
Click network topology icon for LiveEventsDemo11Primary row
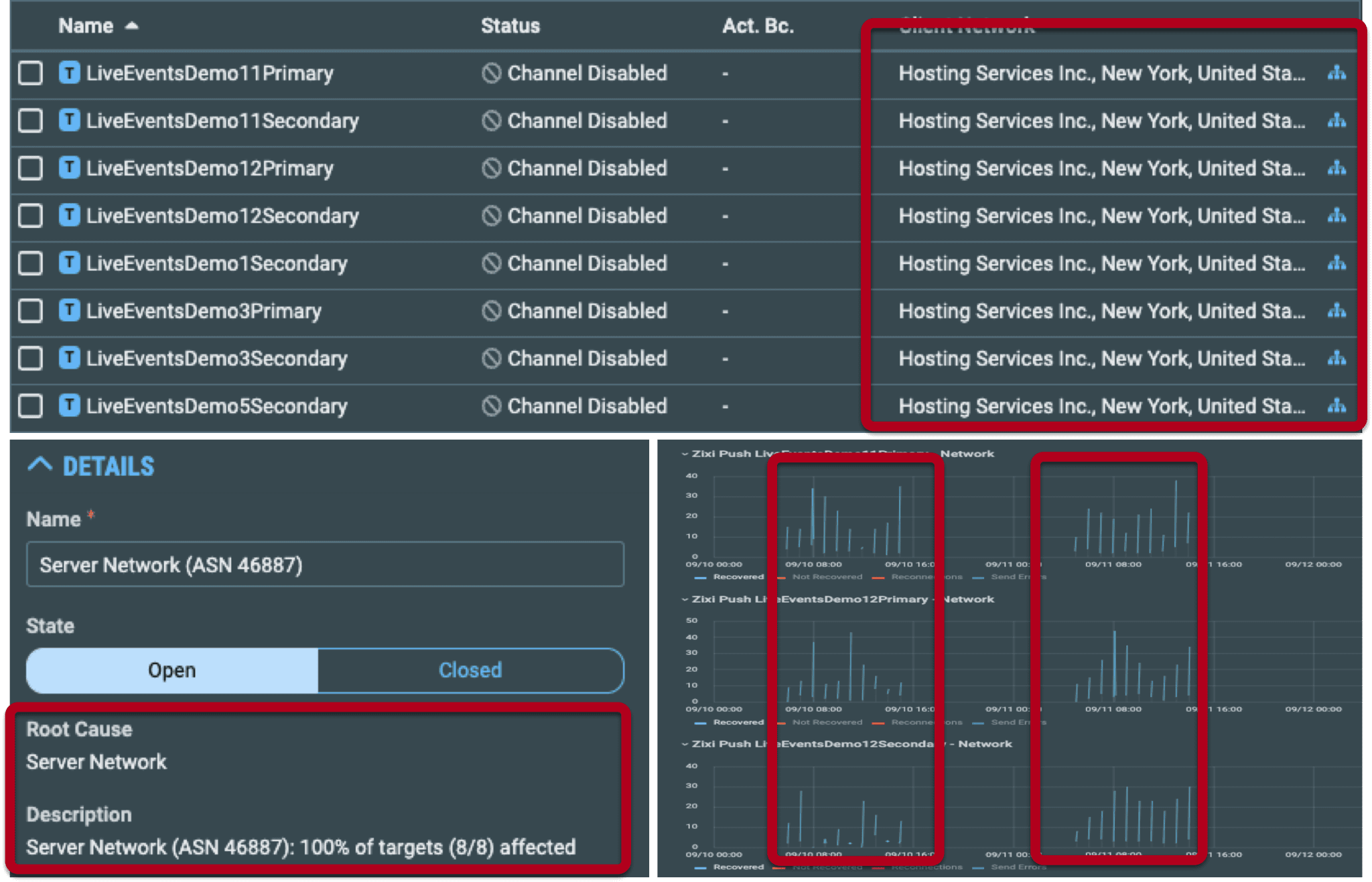pyautogui.click(x=1336, y=73)
